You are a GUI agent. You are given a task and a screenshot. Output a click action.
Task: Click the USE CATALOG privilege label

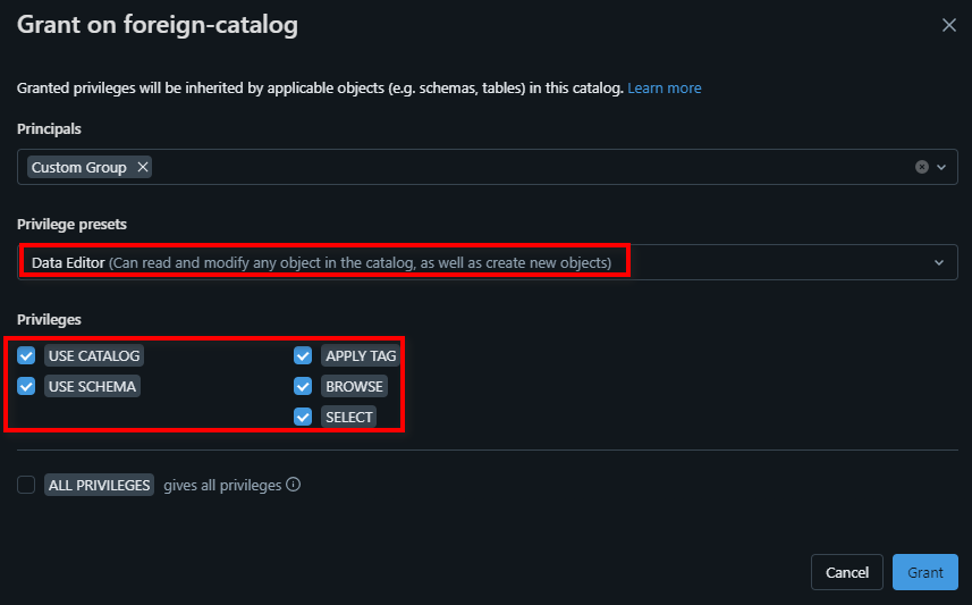pyautogui.click(x=94, y=355)
